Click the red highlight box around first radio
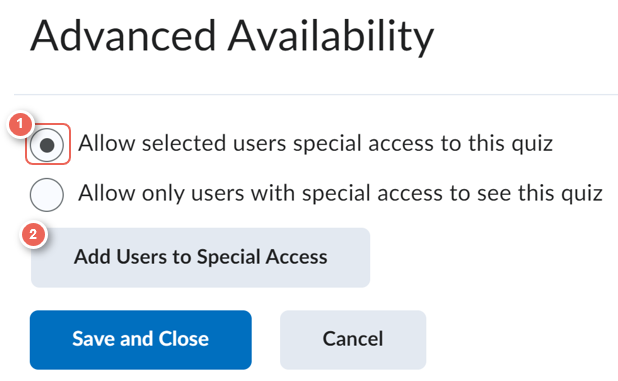Viewport: 618px width, 381px height. (48, 144)
